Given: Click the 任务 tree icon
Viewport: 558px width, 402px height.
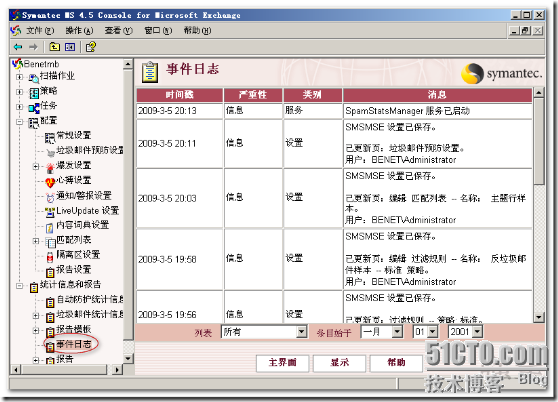Looking at the screenshot, I should click(34, 108).
